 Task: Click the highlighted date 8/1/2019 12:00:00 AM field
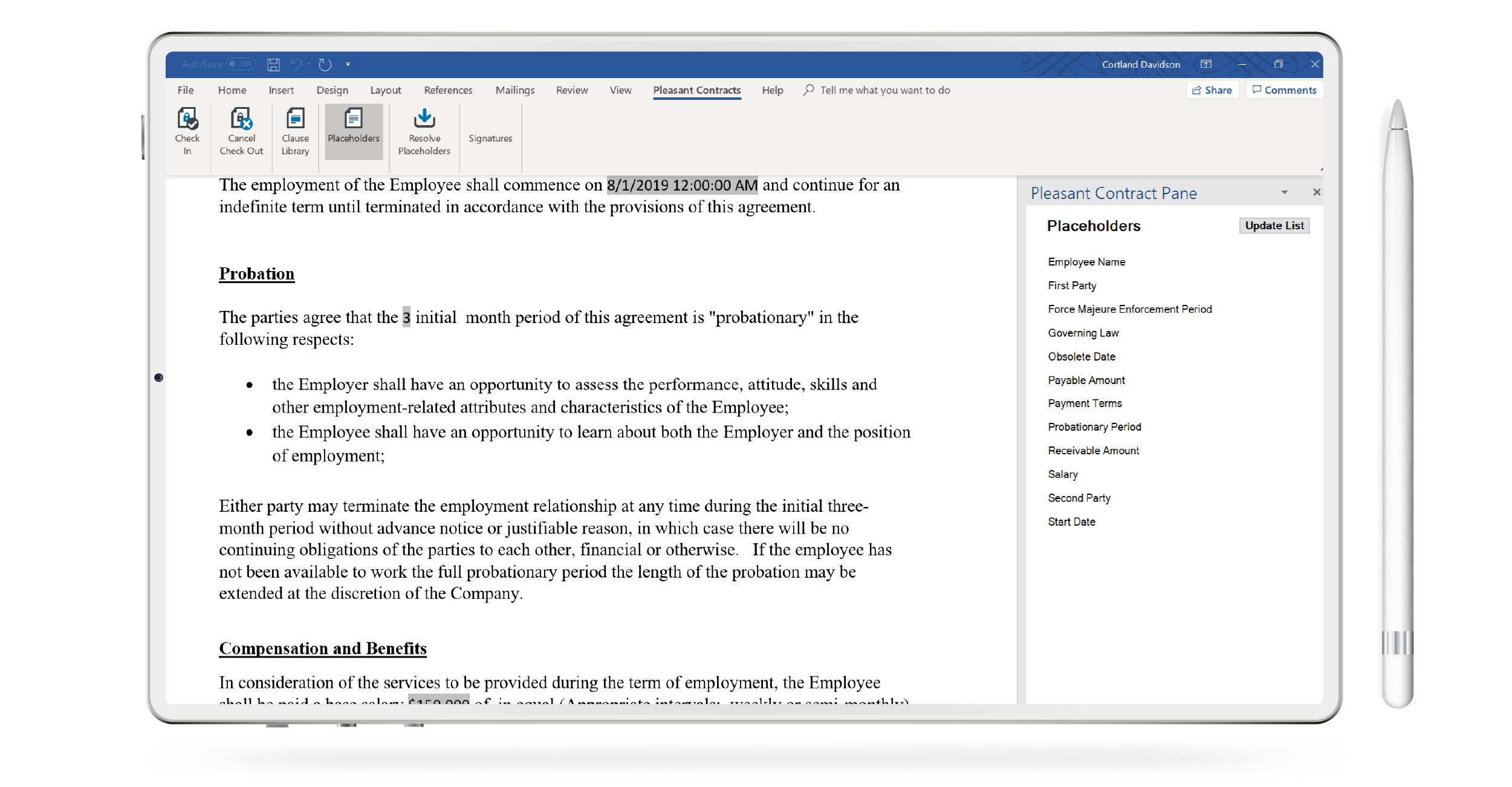(682, 185)
